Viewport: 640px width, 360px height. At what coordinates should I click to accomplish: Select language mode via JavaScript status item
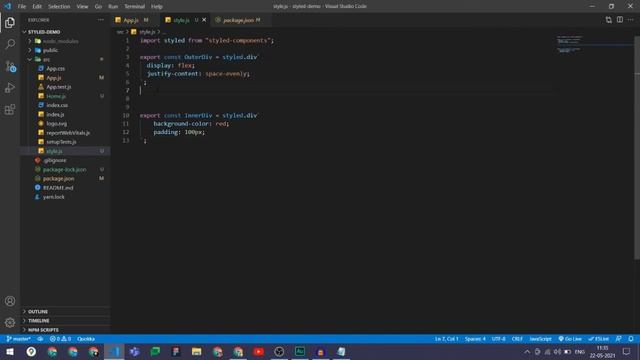click(540, 339)
